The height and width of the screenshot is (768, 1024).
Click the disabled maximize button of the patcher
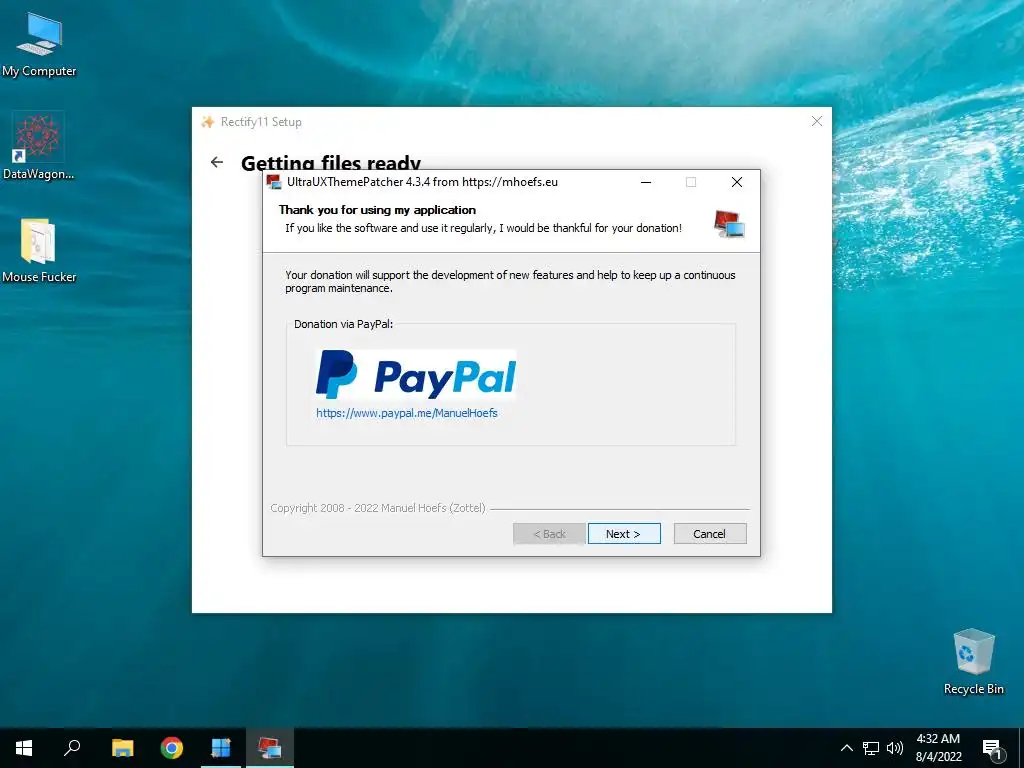(691, 182)
